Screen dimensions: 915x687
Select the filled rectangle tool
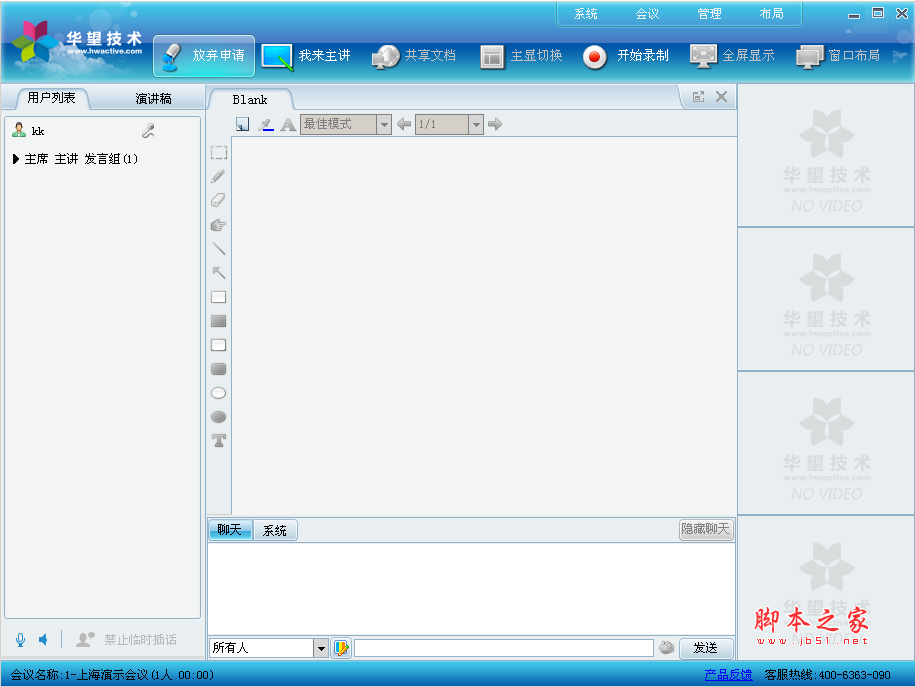point(219,321)
